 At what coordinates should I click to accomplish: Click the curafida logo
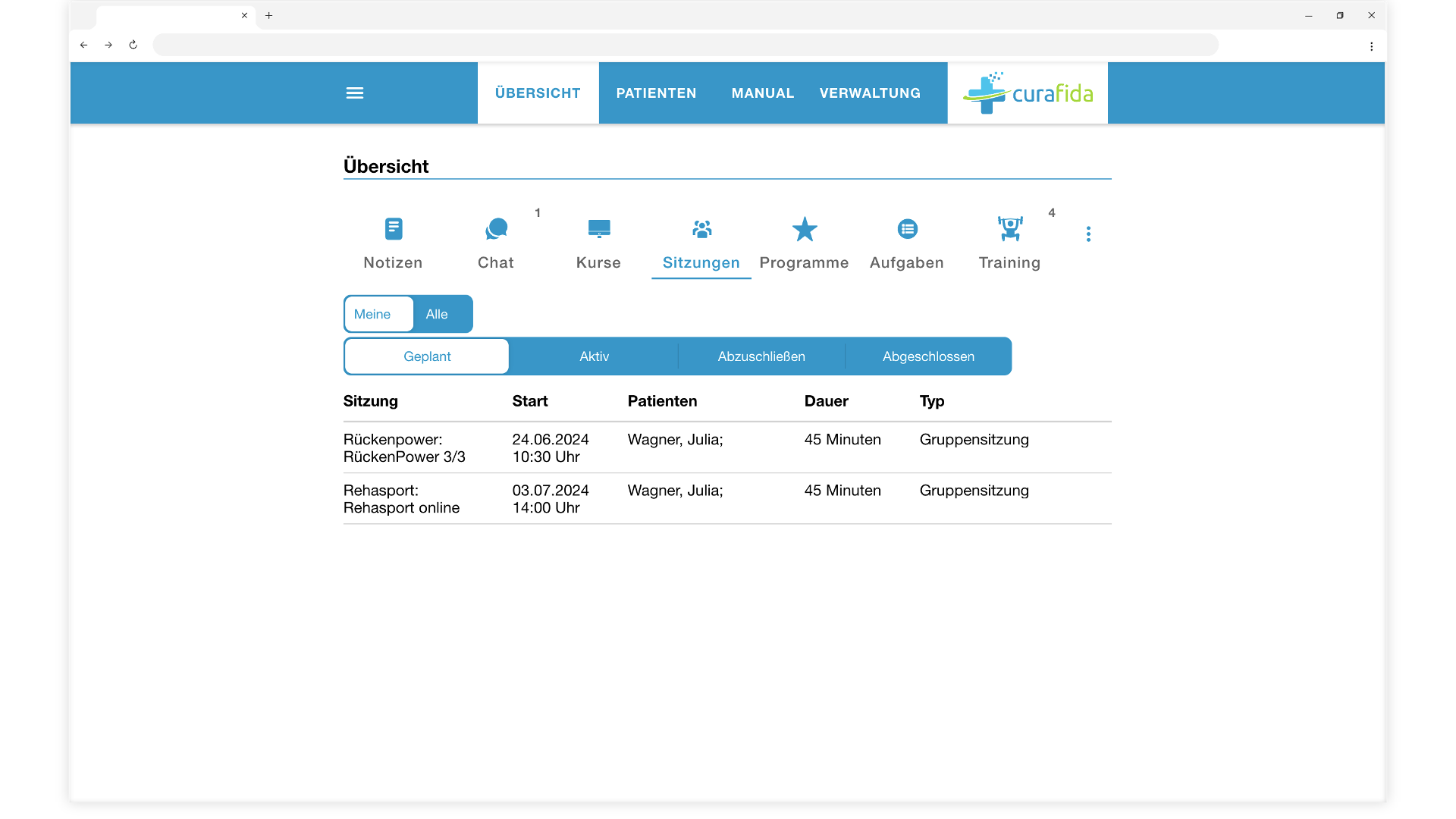click(x=1028, y=93)
